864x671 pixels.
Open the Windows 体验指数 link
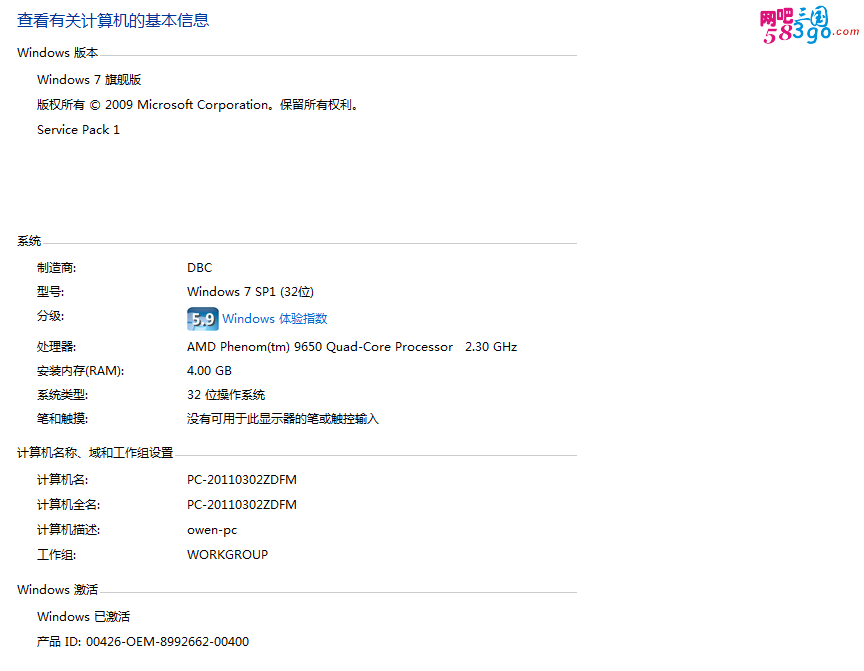point(274,319)
